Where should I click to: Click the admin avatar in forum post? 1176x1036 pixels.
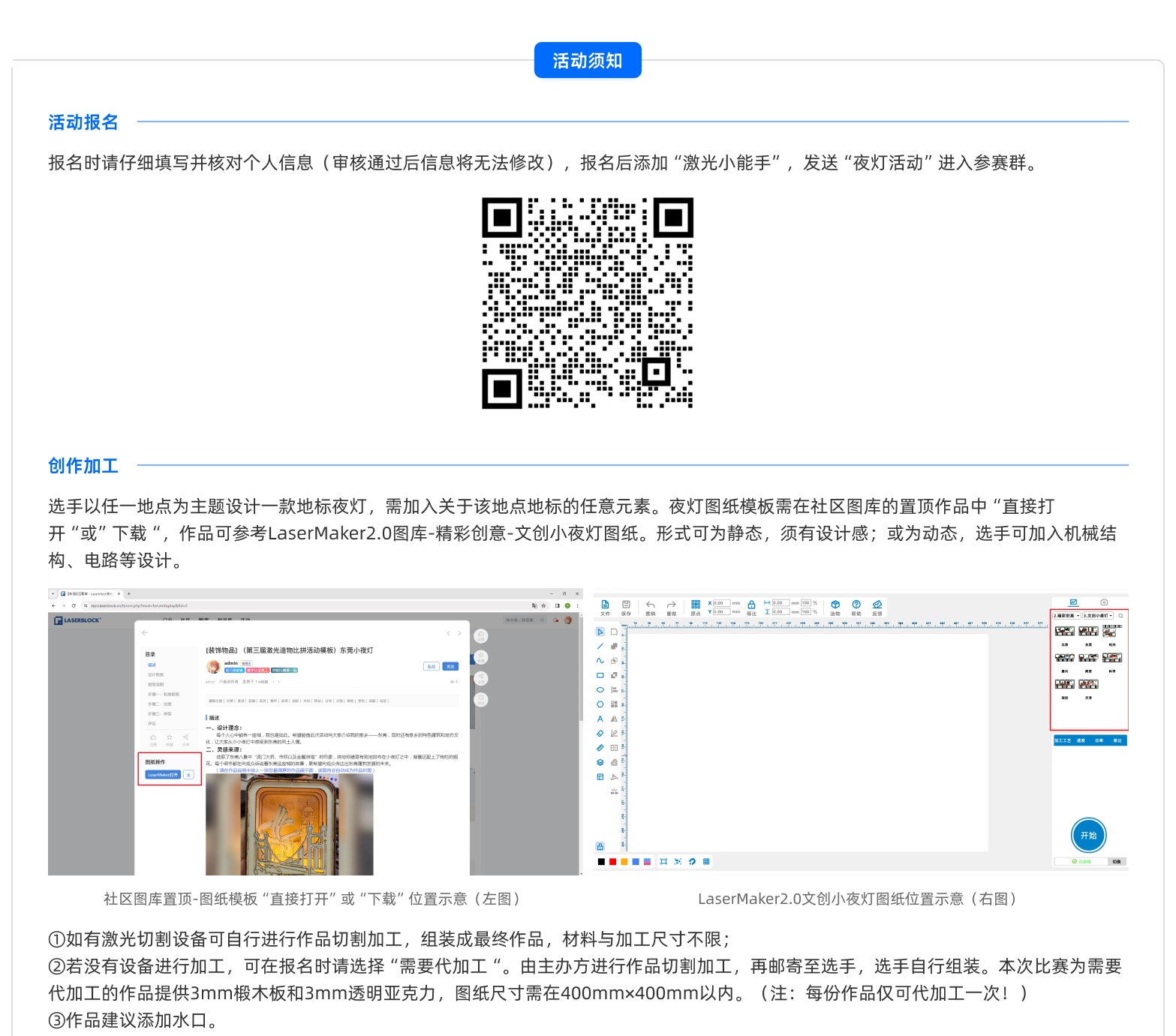(x=213, y=667)
